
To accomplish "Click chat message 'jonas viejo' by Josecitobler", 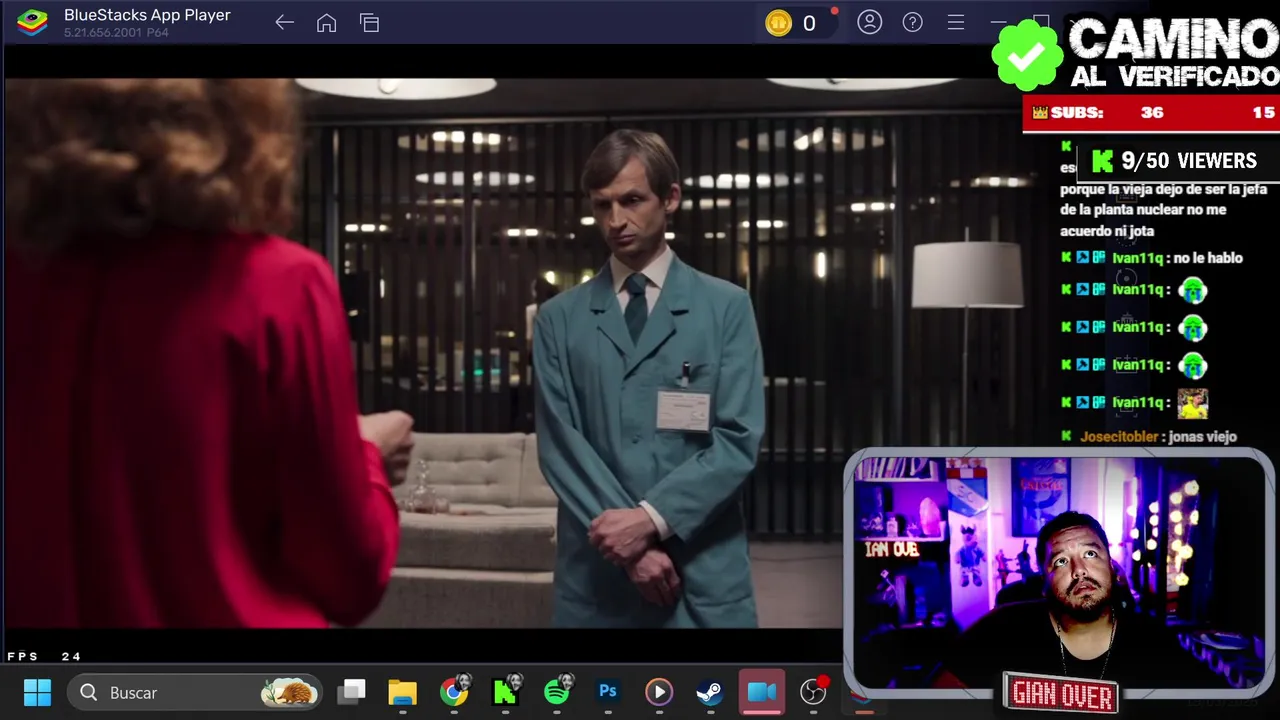I will coord(1202,437).
